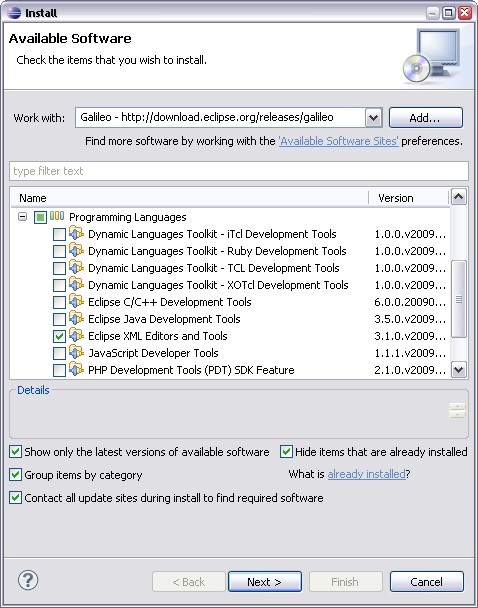Image resolution: width=478 pixels, height=608 pixels.
Task: Toggle Group items by category
Action: tap(15, 475)
